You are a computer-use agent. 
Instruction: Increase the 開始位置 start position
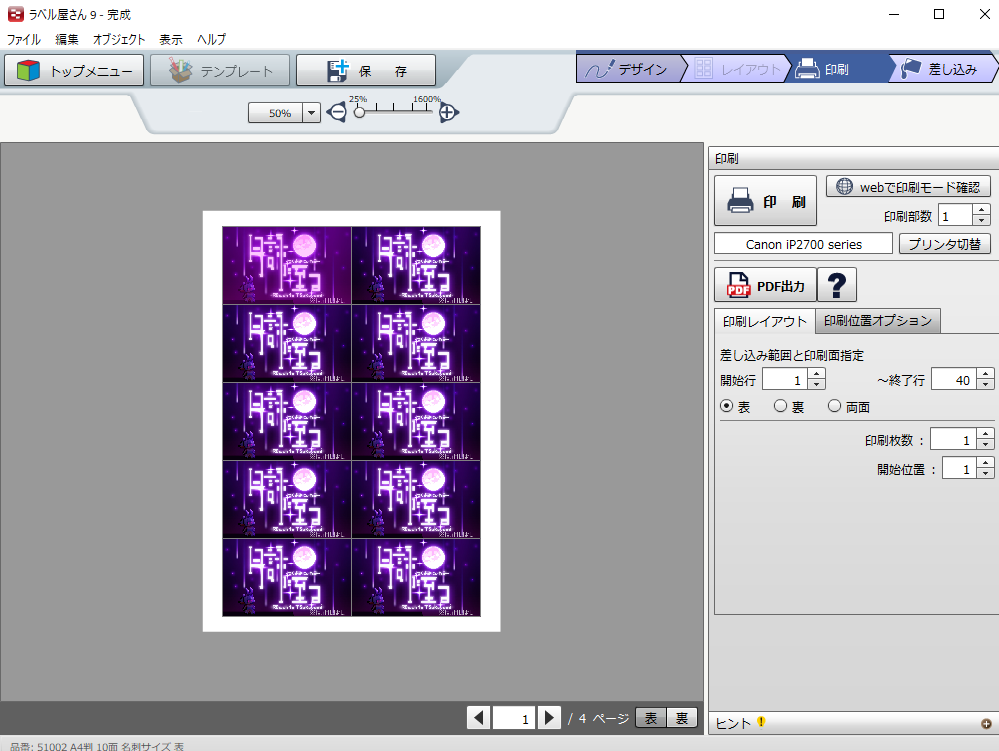click(986, 463)
